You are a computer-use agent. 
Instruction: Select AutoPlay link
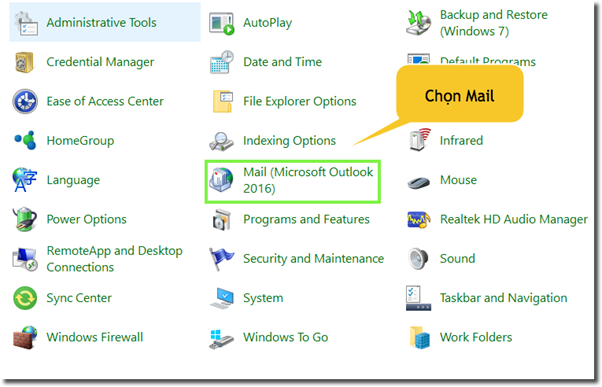pyautogui.click(x=268, y=23)
